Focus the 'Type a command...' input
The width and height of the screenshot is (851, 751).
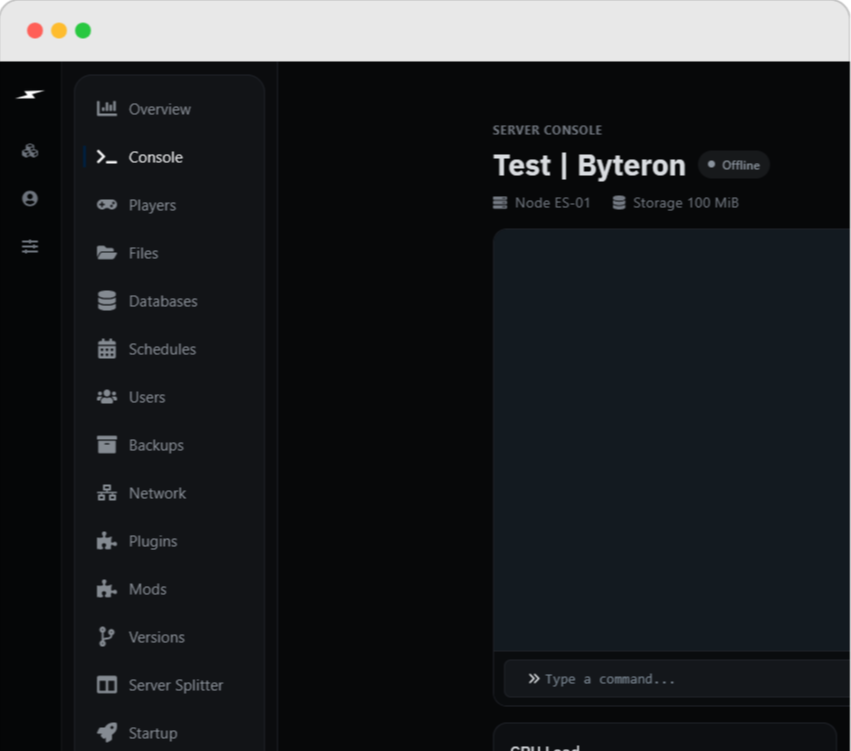point(677,679)
